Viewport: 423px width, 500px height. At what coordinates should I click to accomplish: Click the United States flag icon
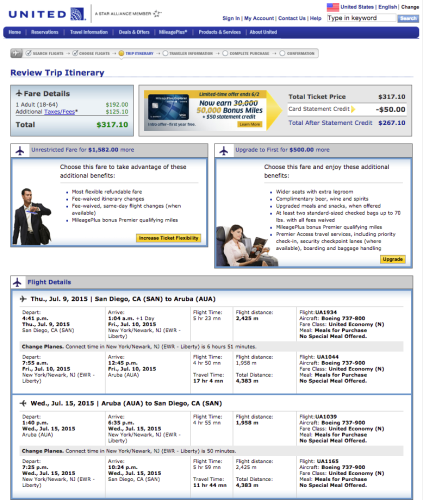[332, 7]
